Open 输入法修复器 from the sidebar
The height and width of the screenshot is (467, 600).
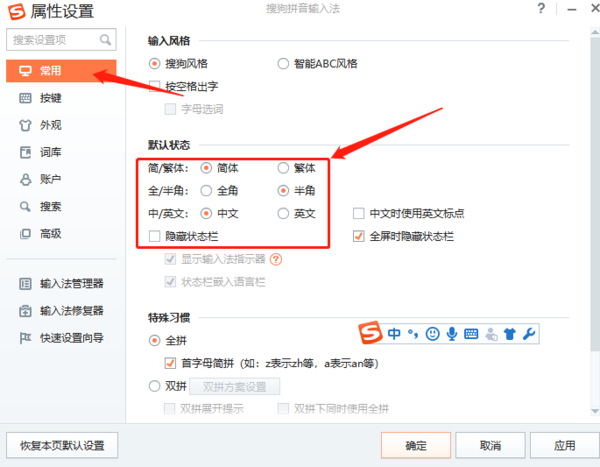coord(61,311)
